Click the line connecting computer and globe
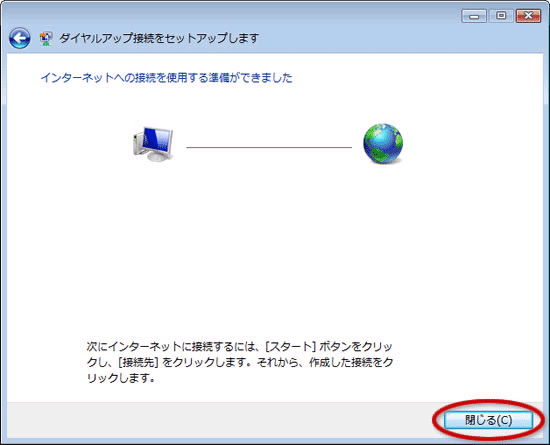Image resolution: width=550 pixels, height=445 pixels. 269,147
